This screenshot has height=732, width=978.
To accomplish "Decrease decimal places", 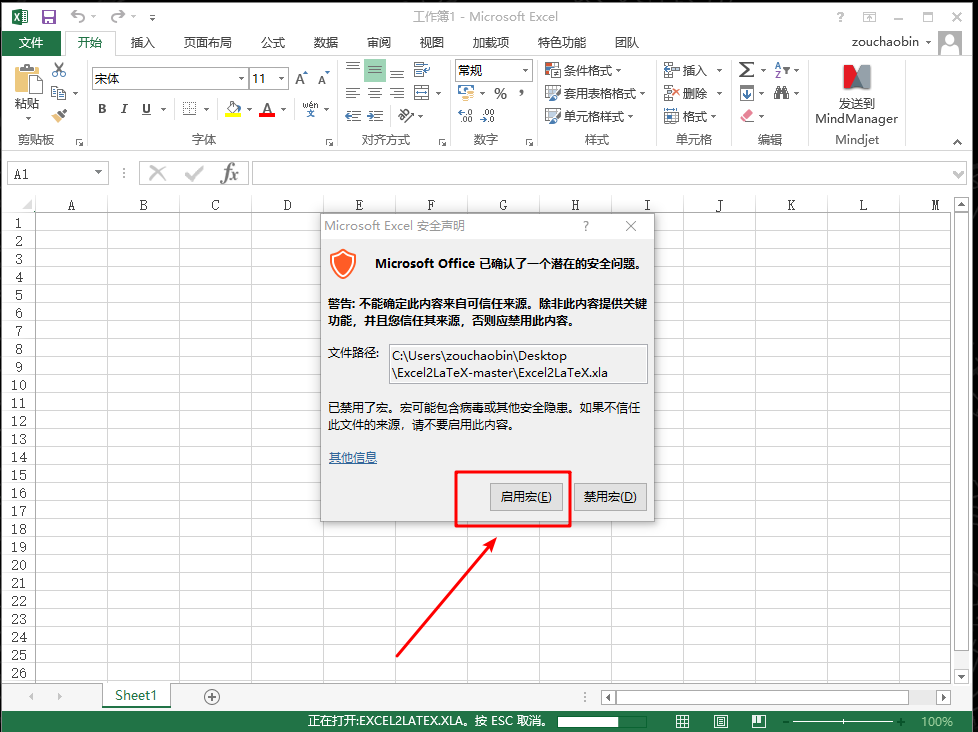I will pos(488,116).
